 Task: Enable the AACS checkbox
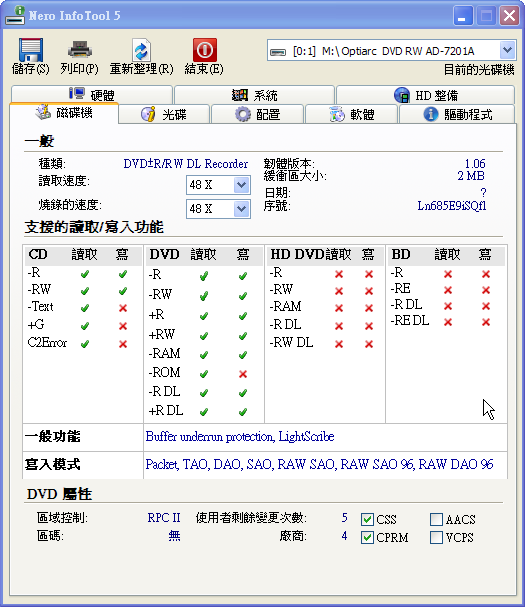(x=436, y=519)
